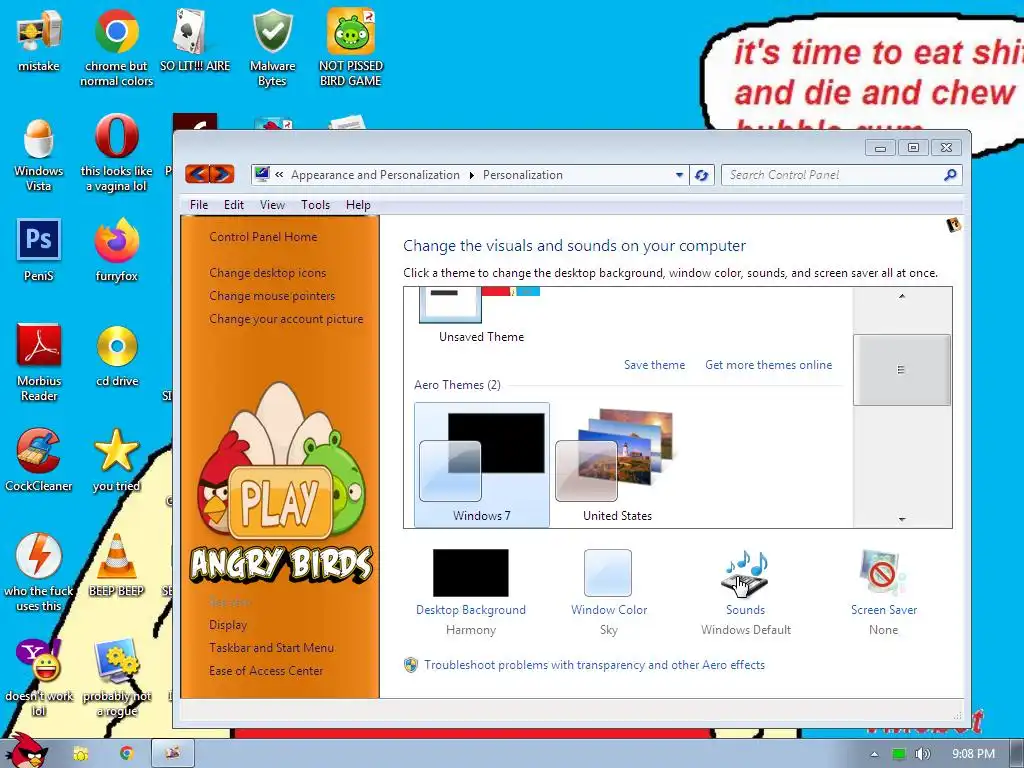Open the Tools menu
This screenshot has width=1024, height=768.
(x=315, y=204)
